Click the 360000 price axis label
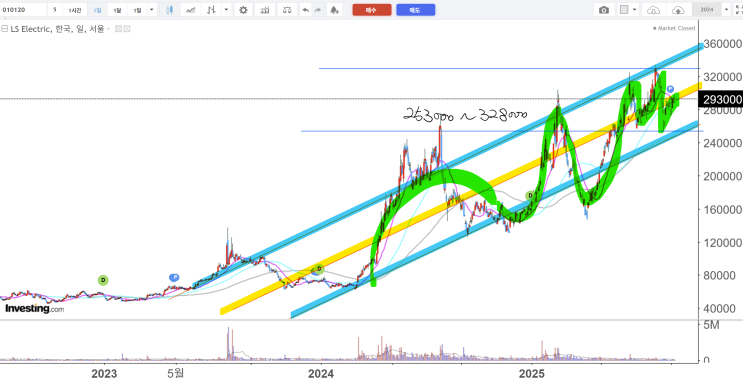The height and width of the screenshot is (378, 743). coord(723,44)
